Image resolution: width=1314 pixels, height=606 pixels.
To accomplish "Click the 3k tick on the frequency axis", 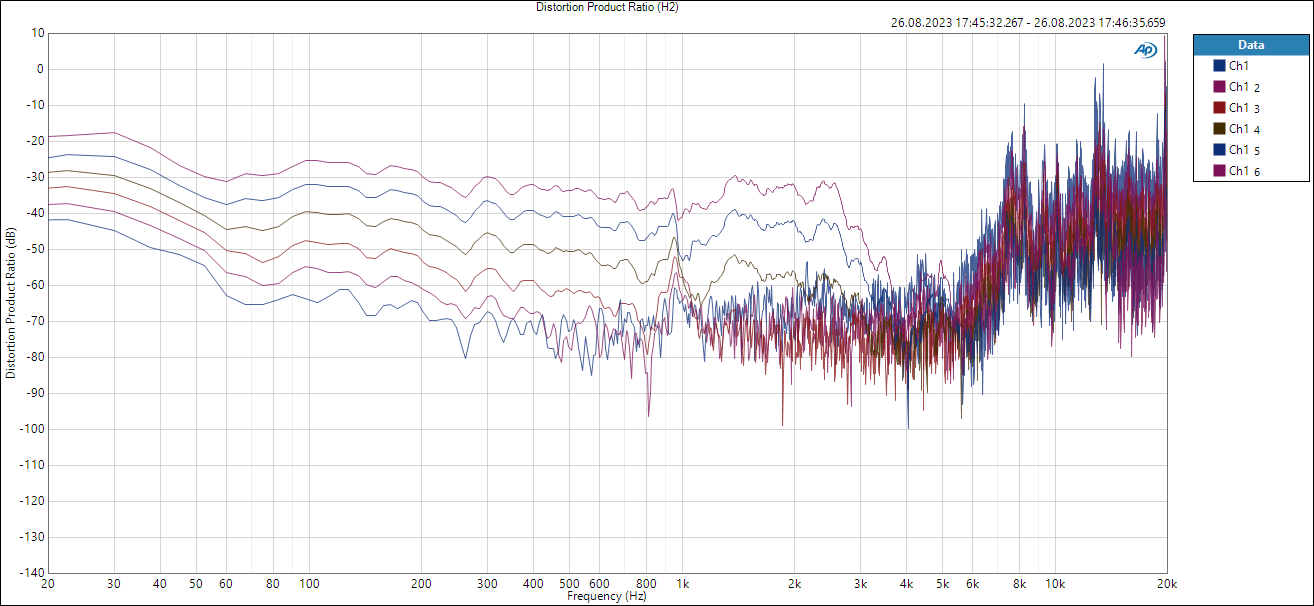I will [x=860, y=583].
